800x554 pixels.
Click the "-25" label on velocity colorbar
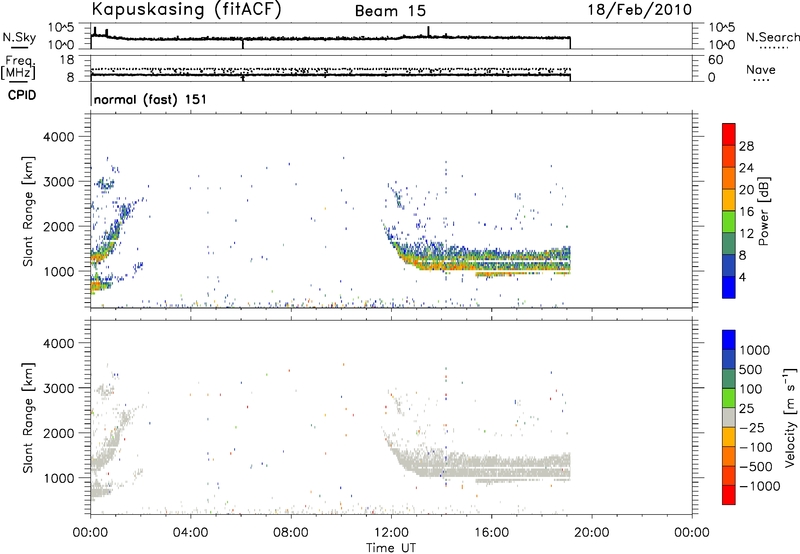tap(752, 427)
